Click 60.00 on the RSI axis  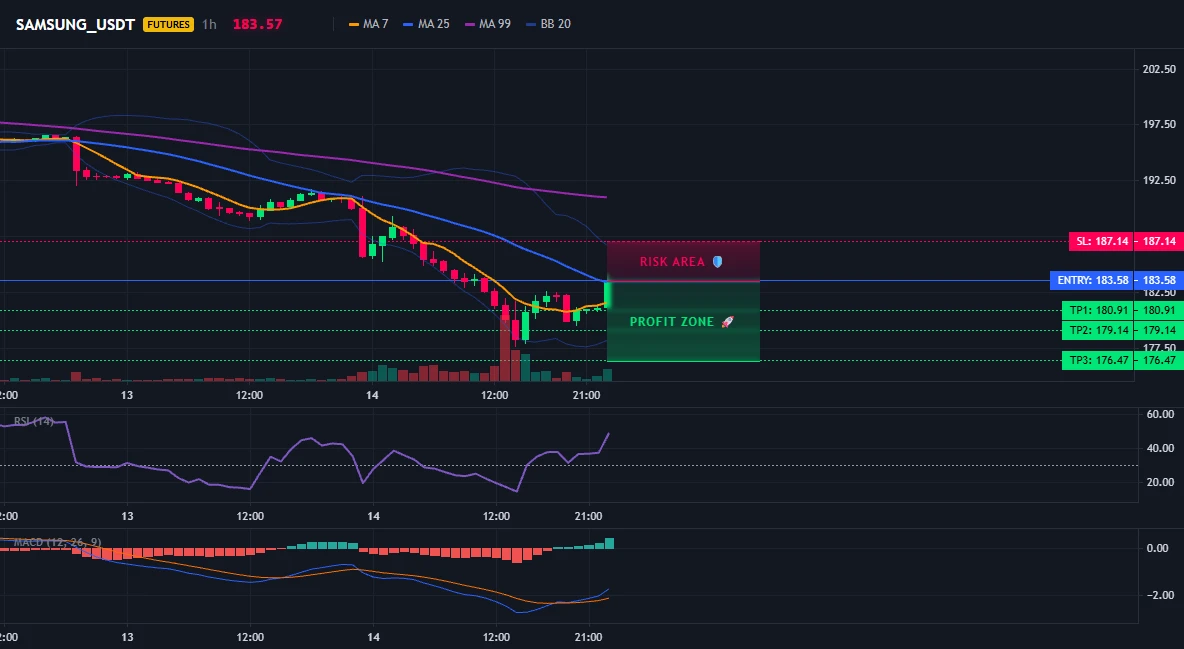pos(1160,414)
